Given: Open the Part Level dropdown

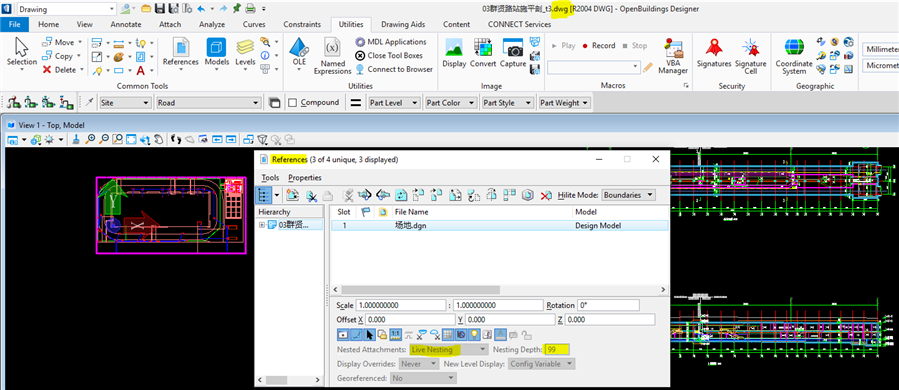Looking at the screenshot, I should (393, 103).
